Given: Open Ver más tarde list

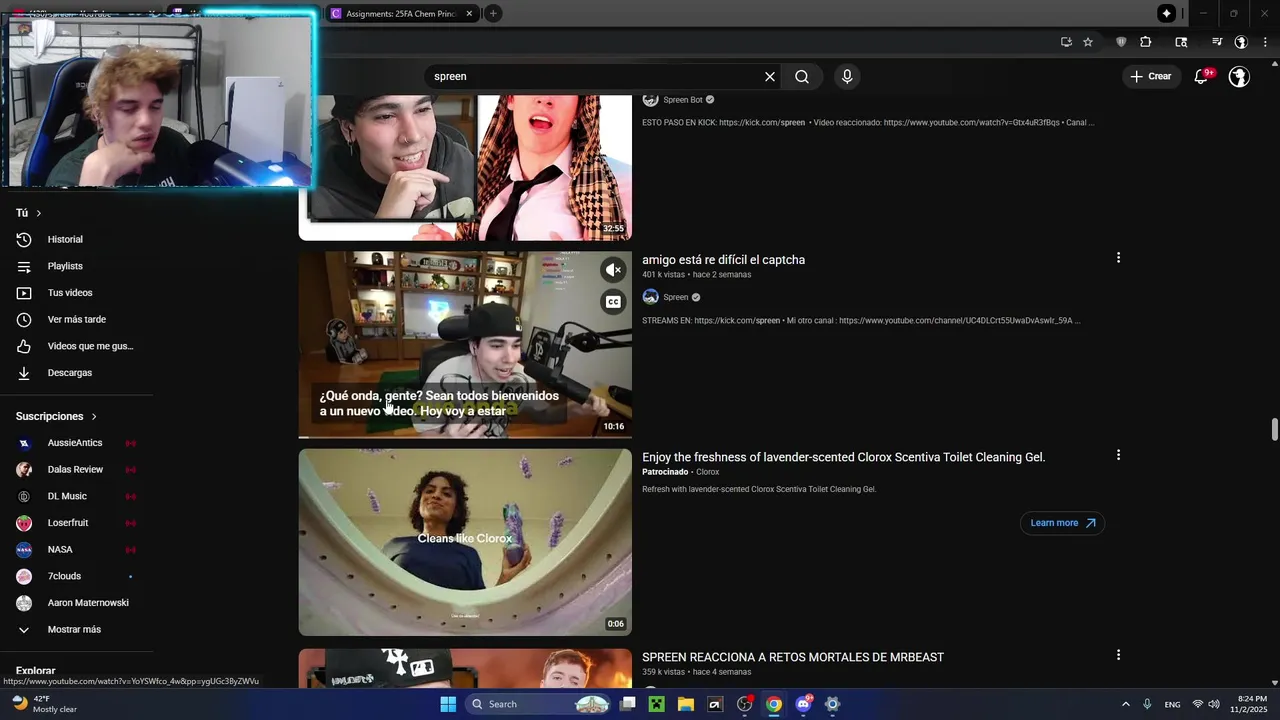Looking at the screenshot, I should point(76,320).
